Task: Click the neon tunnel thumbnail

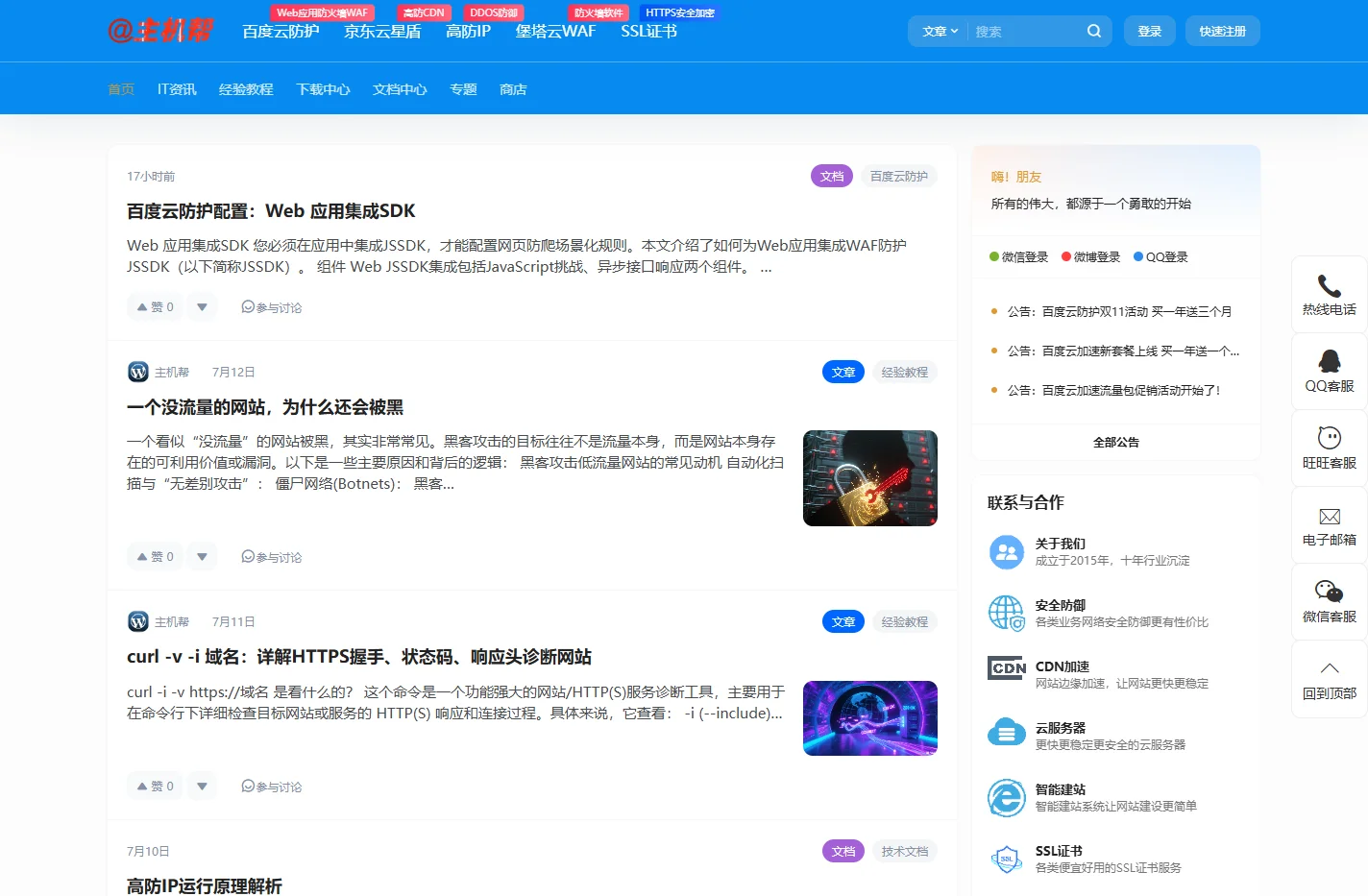Action: tap(870, 718)
